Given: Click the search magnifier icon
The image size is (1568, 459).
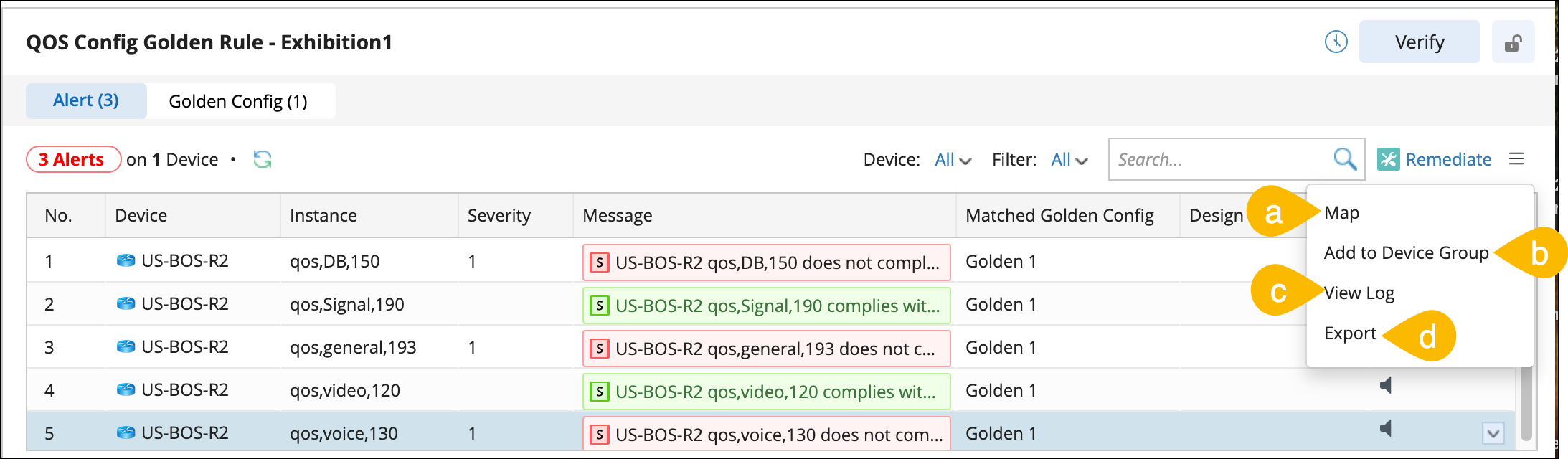Looking at the screenshot, I should pos(1344,158).
